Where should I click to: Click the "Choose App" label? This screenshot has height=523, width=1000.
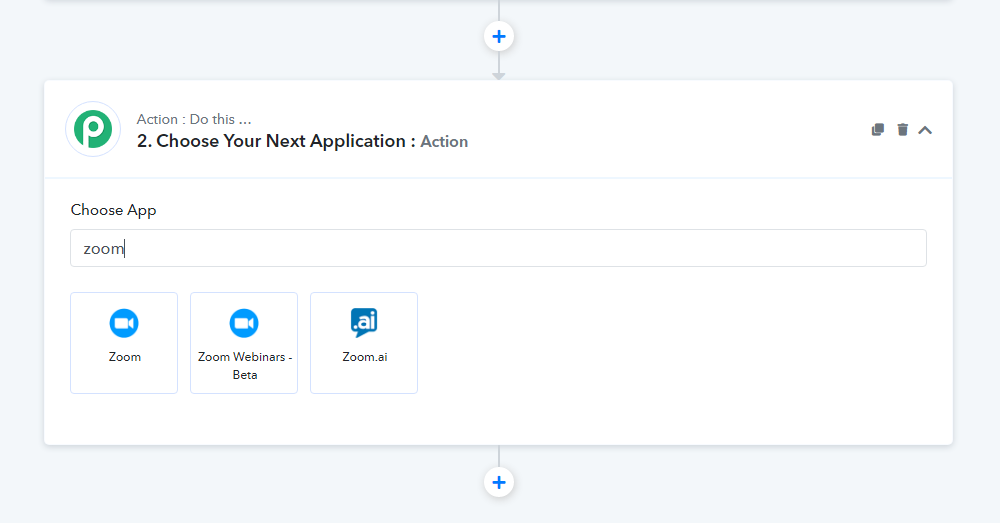(114, 210)
